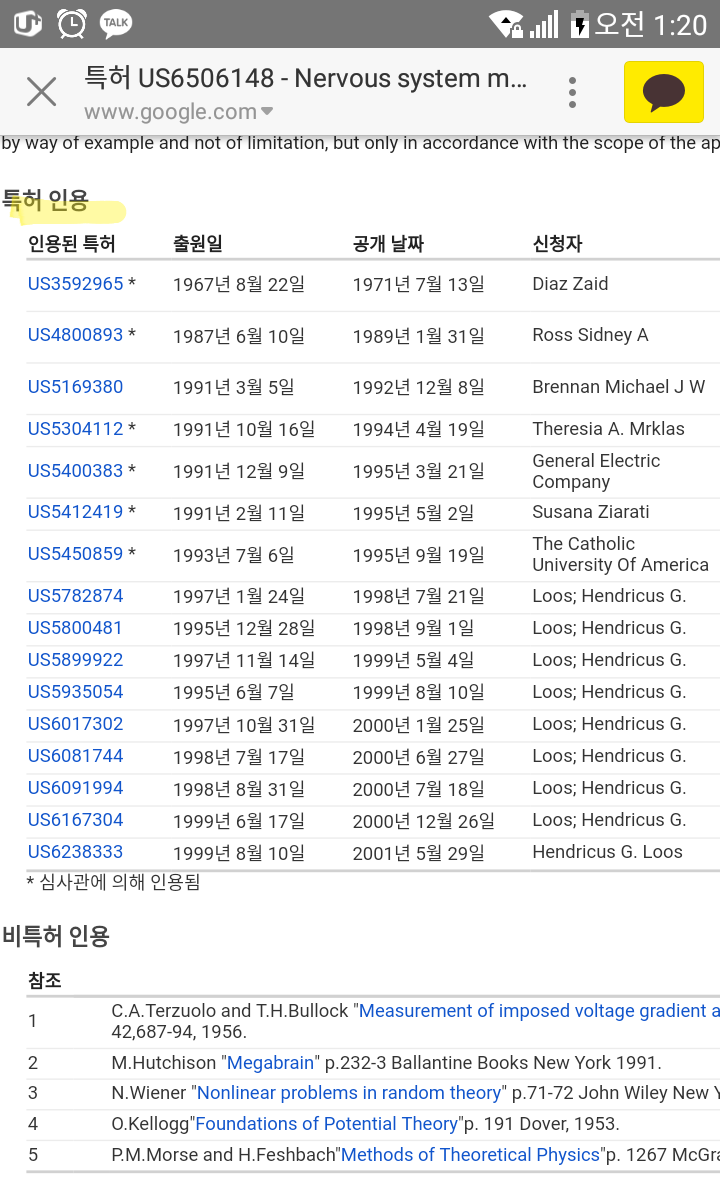Tap the Wi-Fi status icon
This screenshot has width=720, height=1187.
click(506, 24)
